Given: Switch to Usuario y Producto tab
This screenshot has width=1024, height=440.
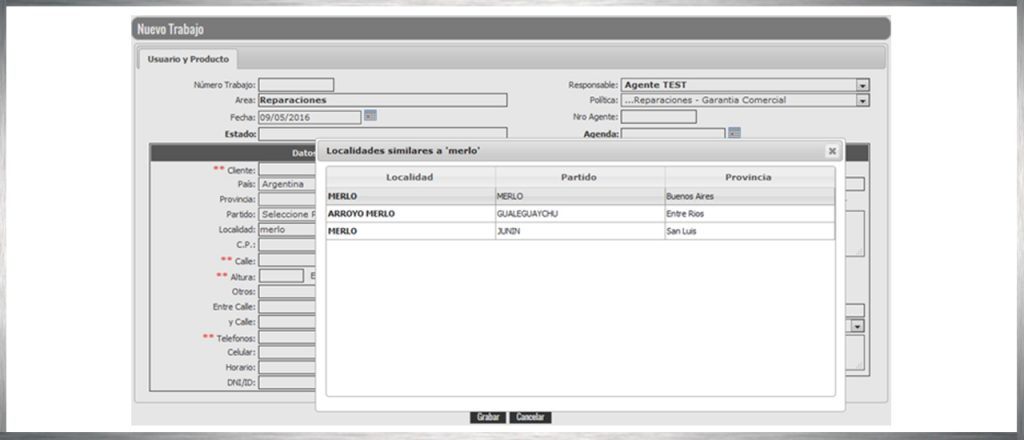Looking at the screenshot, I should [x=188, y=60].
